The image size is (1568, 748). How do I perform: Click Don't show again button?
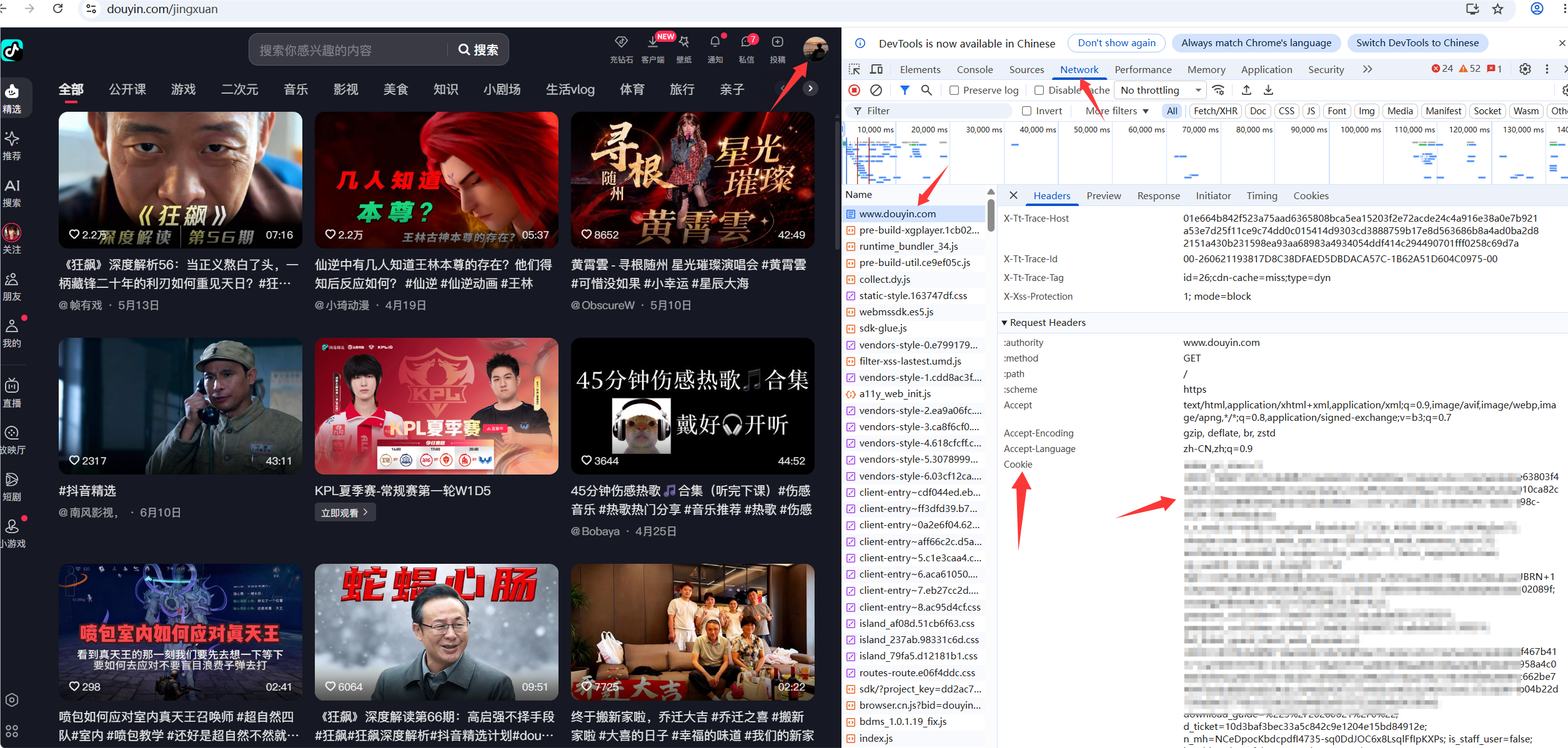[x=1116, y=43]
